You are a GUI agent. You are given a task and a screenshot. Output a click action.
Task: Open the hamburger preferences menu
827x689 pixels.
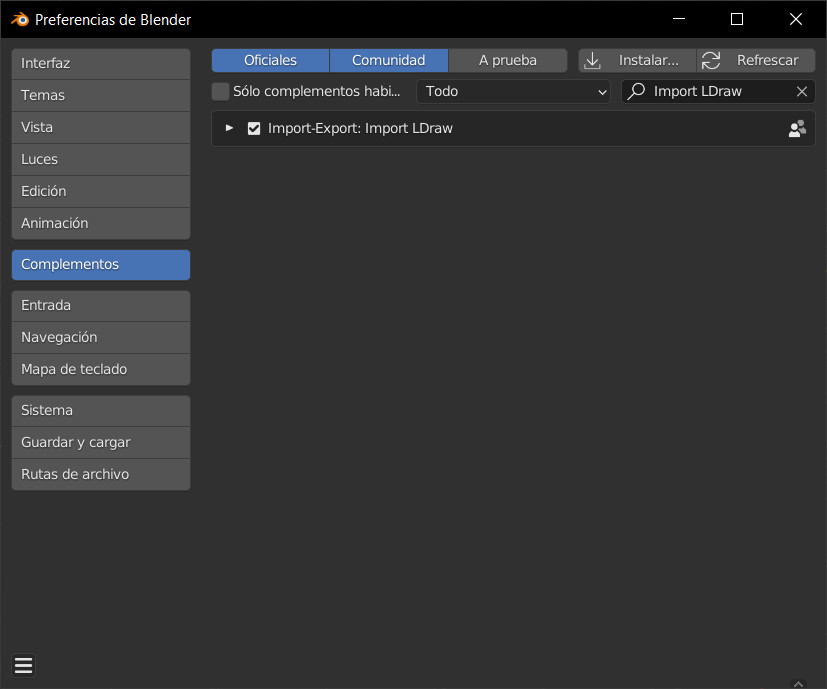23,665
